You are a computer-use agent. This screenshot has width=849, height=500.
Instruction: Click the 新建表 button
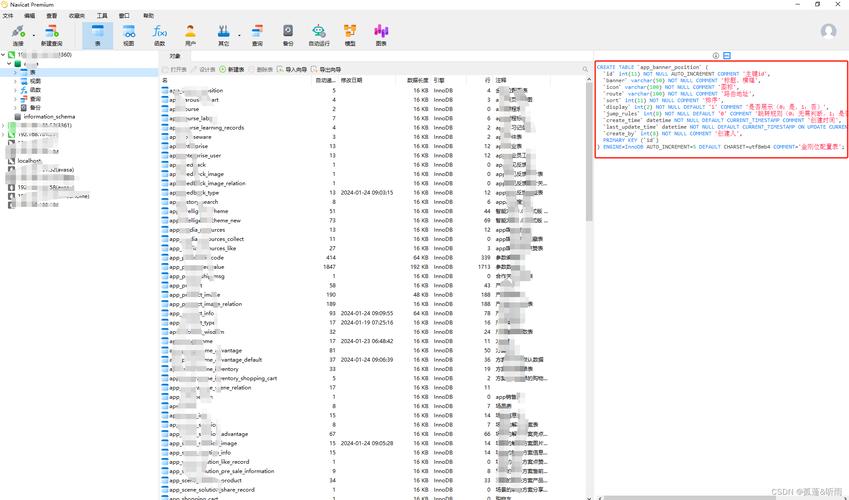(232, 69)
